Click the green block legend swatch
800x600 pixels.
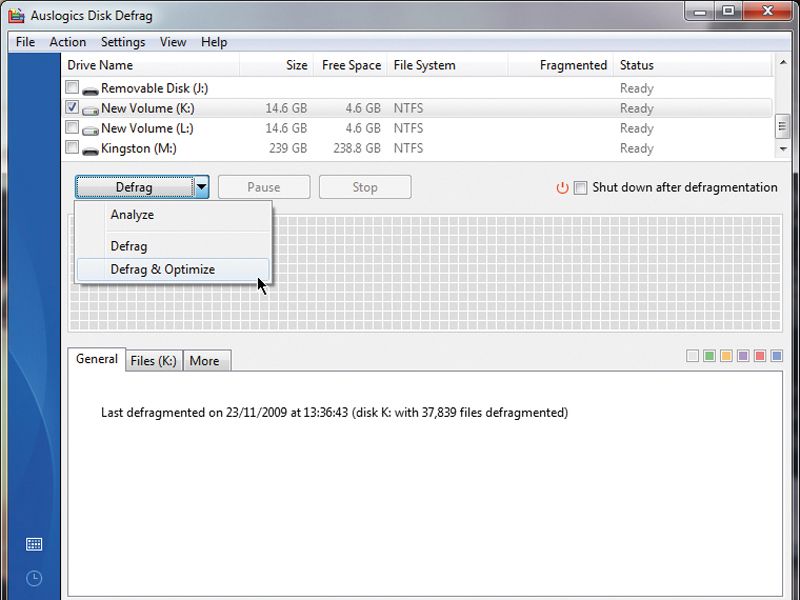pyautogui.click(x=711, y=353)
